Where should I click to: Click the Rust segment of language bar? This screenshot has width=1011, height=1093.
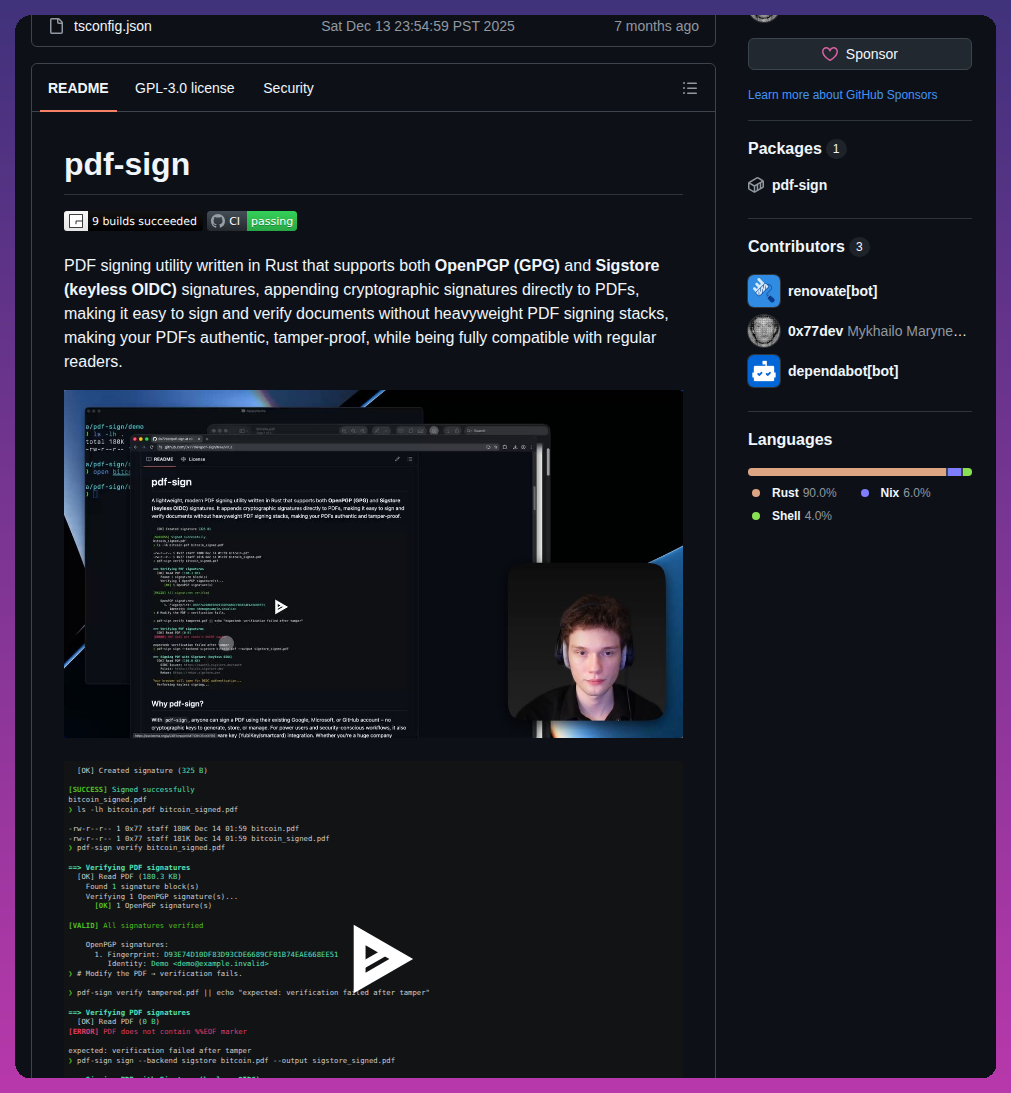(x=847, y=473)
